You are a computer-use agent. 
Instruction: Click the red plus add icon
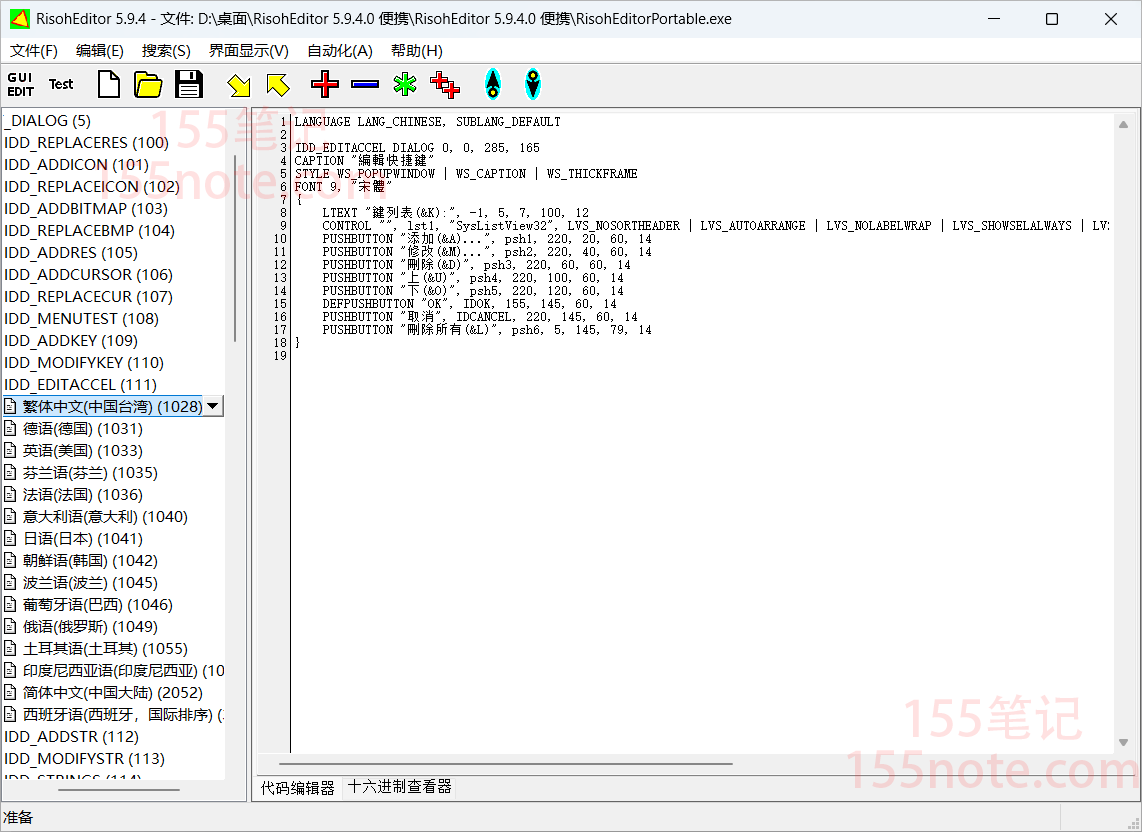pyautogui.click(x=325, y=85)
